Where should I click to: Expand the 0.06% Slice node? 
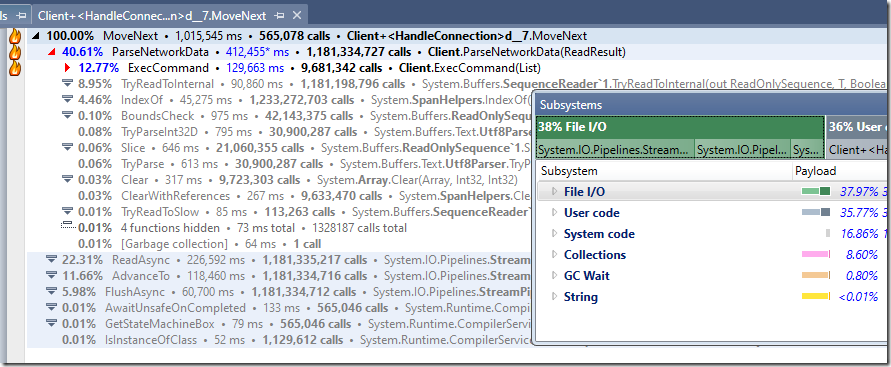tap(68, 148)
